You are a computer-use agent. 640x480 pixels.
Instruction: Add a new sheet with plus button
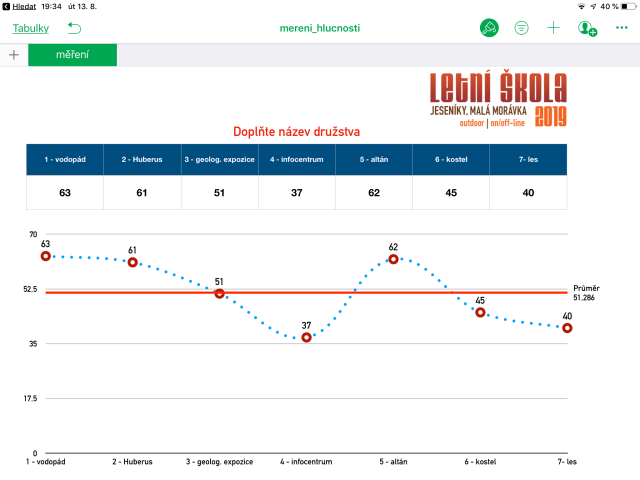13,55
